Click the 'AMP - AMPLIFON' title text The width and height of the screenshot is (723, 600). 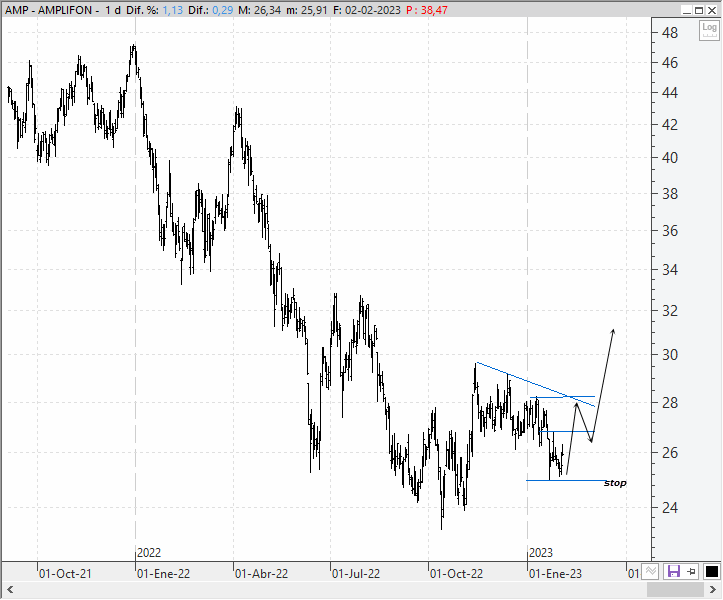tap(48, 10)
